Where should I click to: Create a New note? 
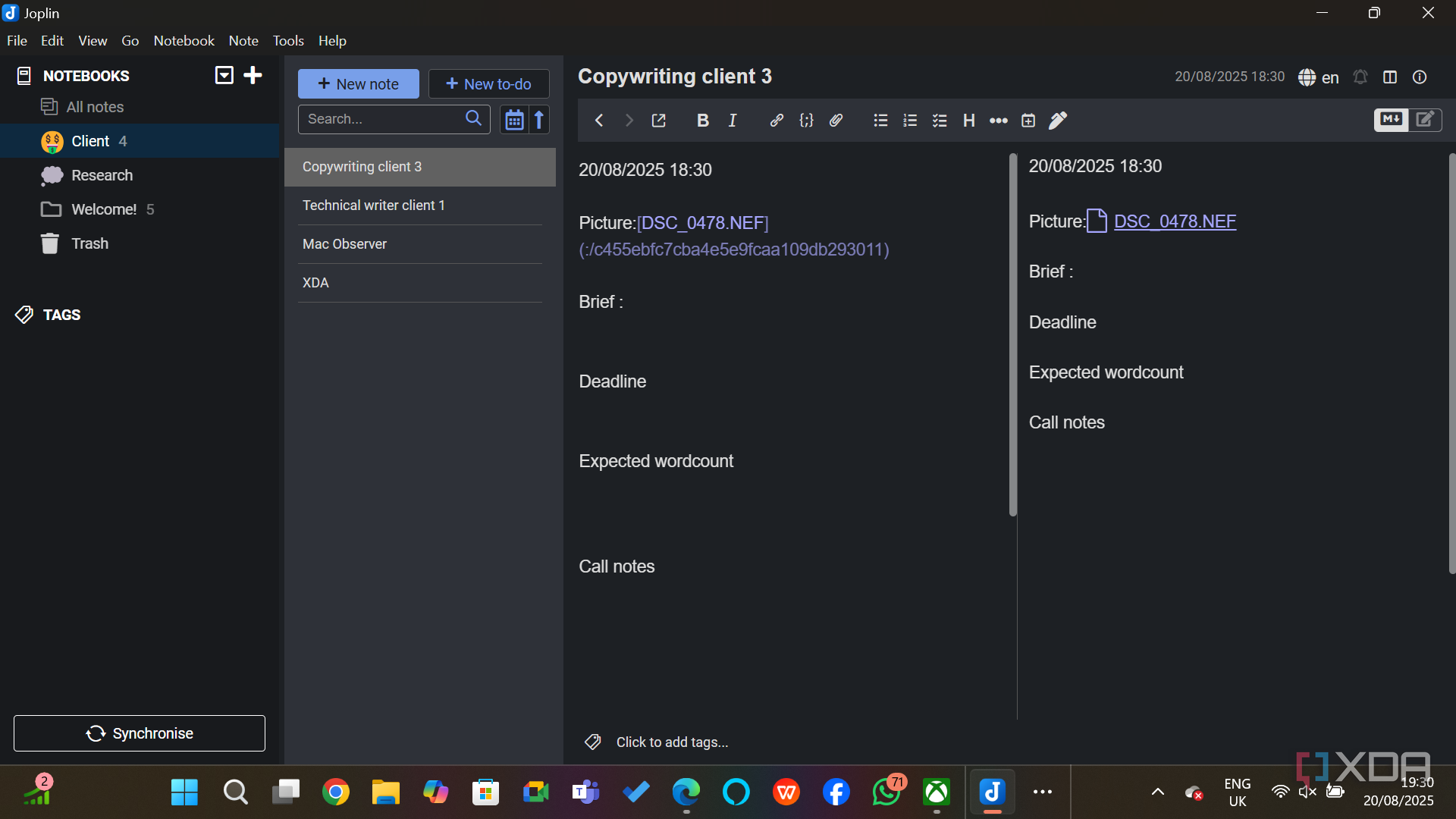359,84
